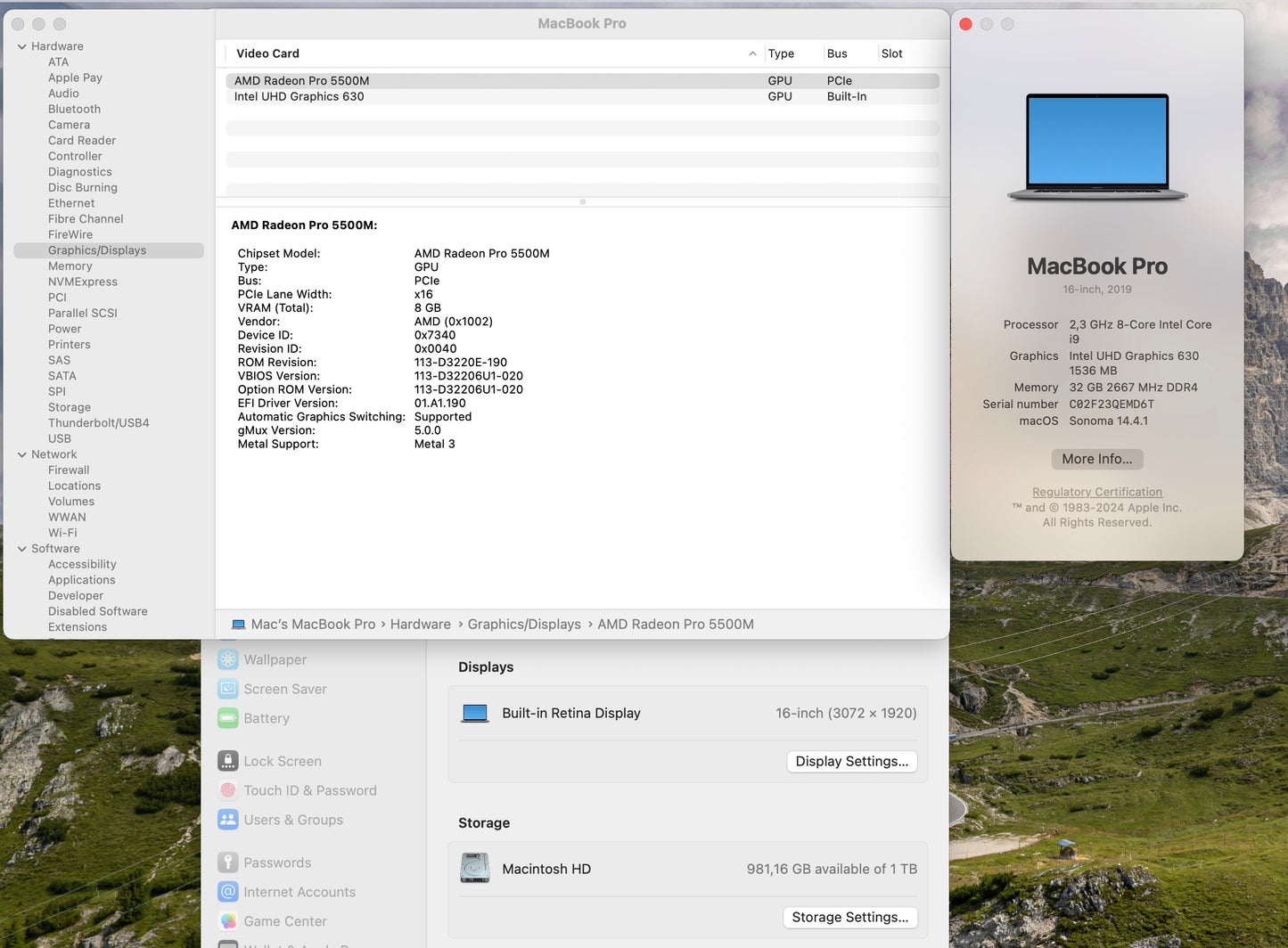The width and height of the screenshot is (1288, 948).
Task: Open Touch ID & Password settings
Action: [309, 790]
